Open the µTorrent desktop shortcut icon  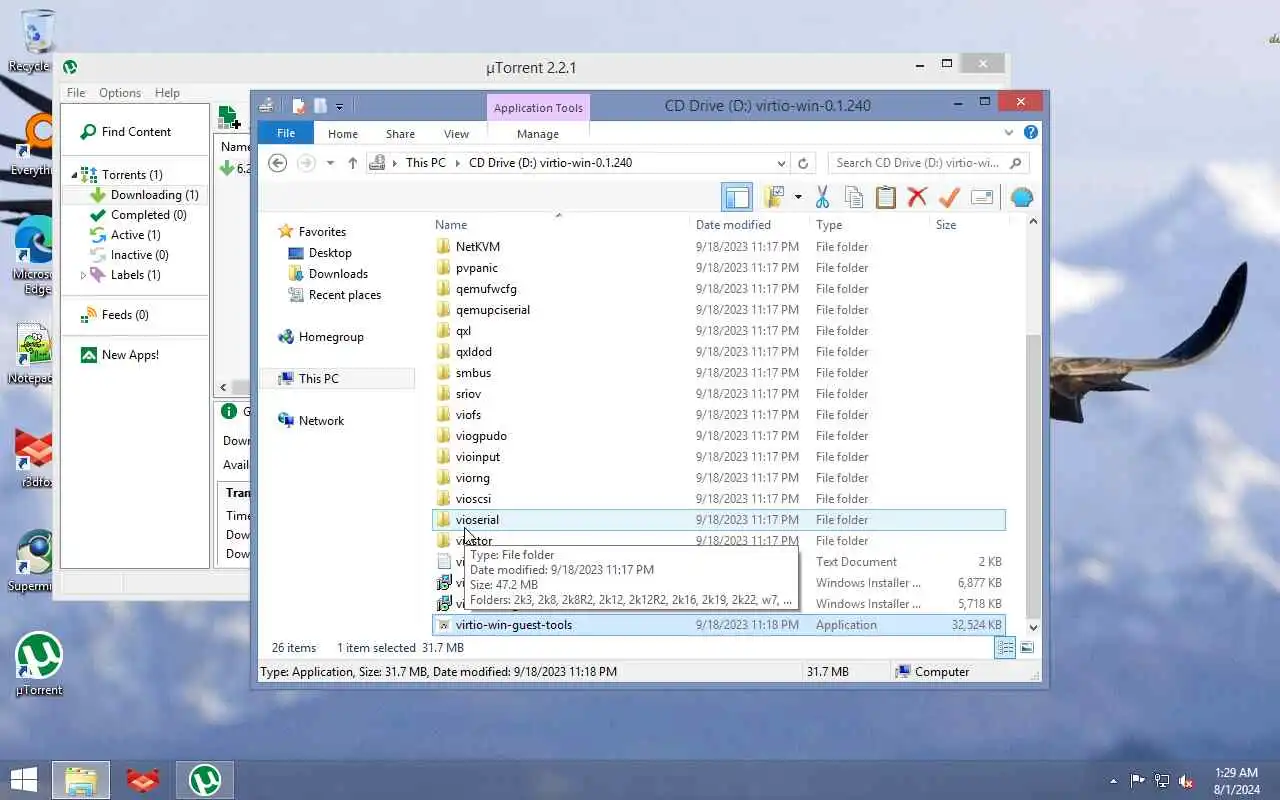pyautogui.click(x=38, y=664)
